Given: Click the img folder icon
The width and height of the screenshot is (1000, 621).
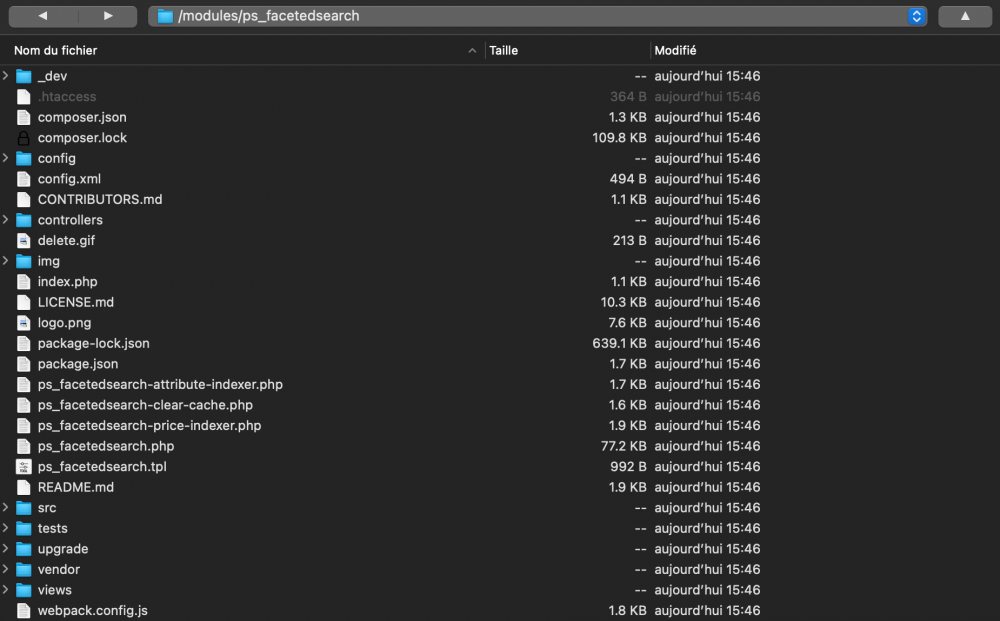Looking at the screenshot, I should point(24,261).
